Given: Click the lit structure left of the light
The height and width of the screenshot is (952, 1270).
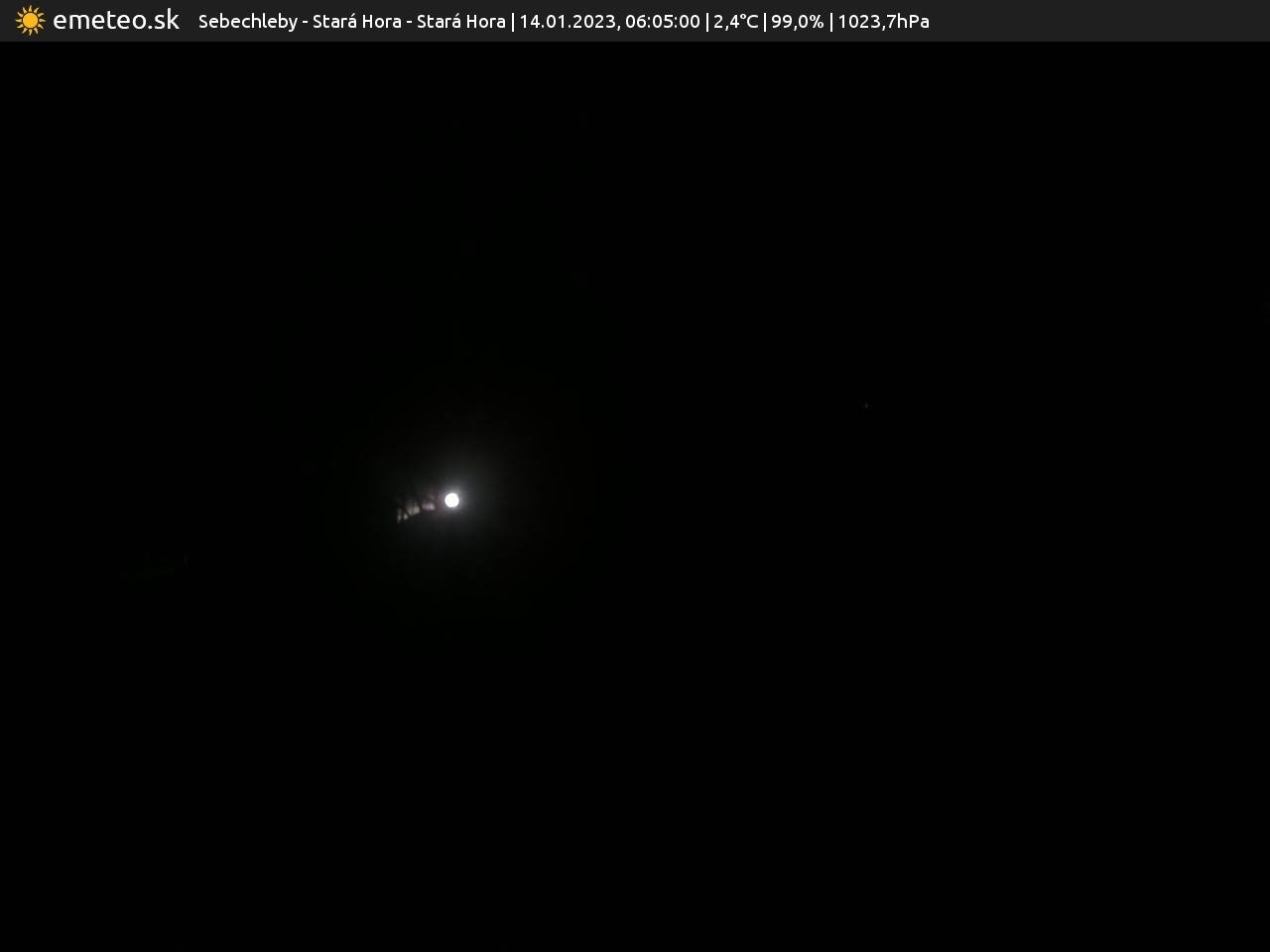Looking at the screenshot, I should tap(415, 510).
